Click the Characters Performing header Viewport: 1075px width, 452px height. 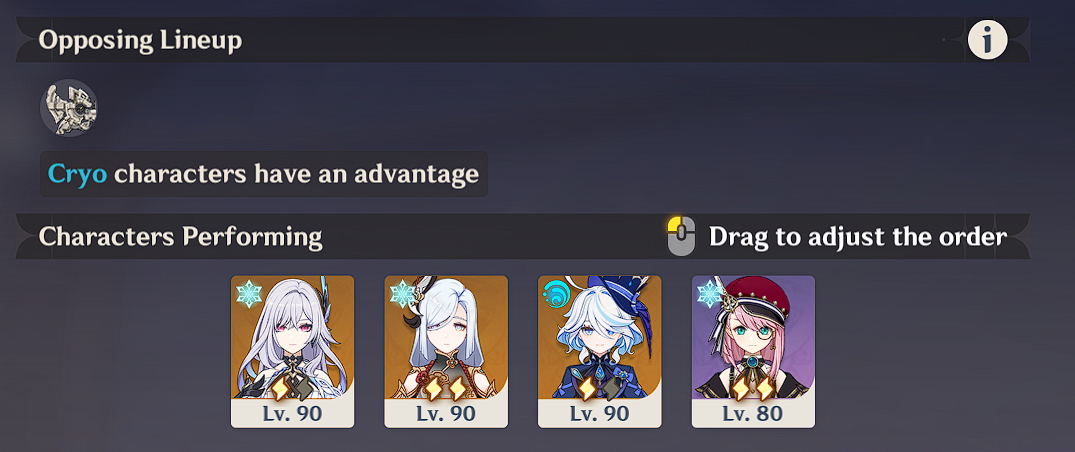coord(181,237)
